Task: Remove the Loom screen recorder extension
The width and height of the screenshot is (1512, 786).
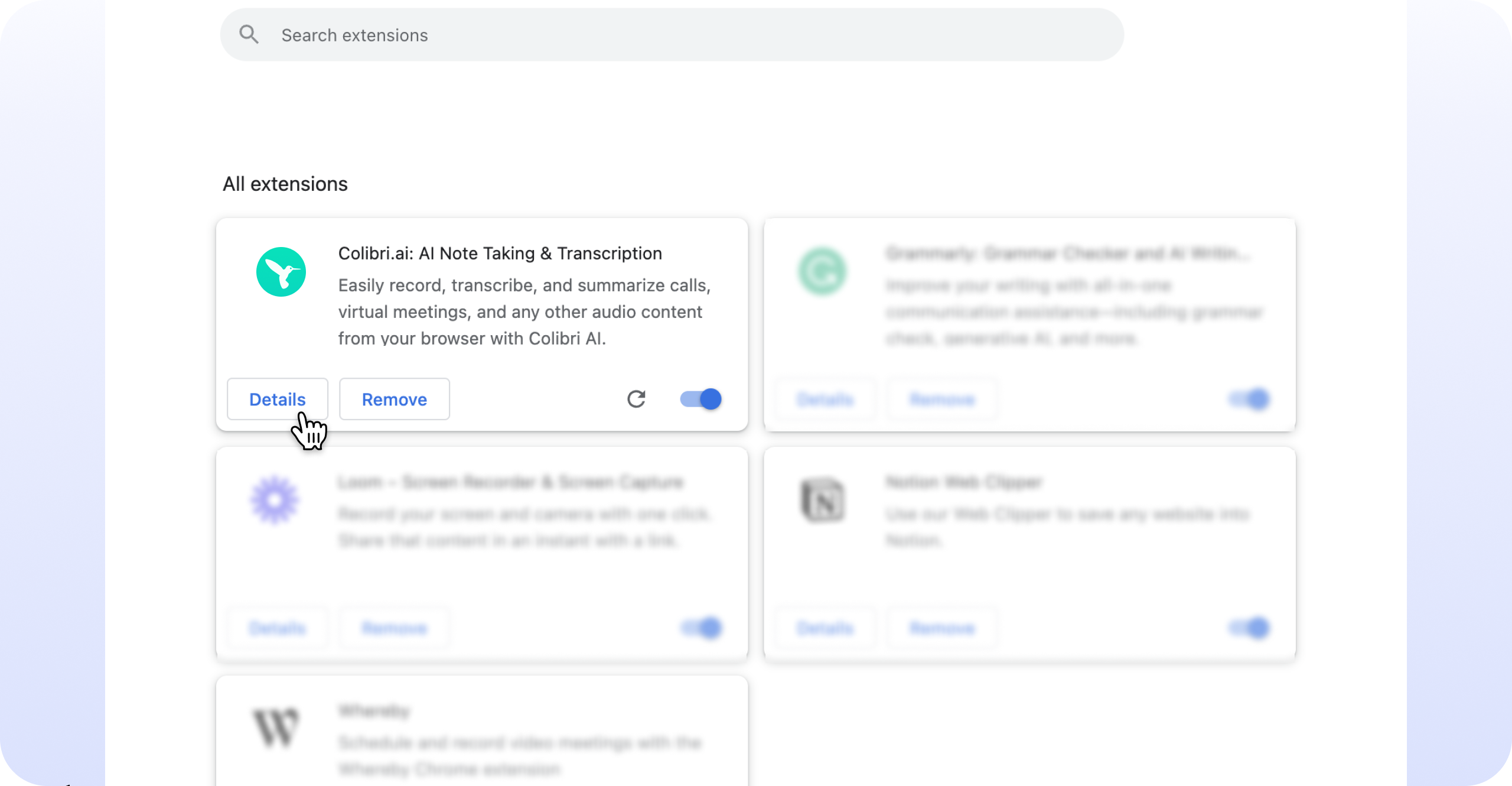Action: click(x=395, y=628)
